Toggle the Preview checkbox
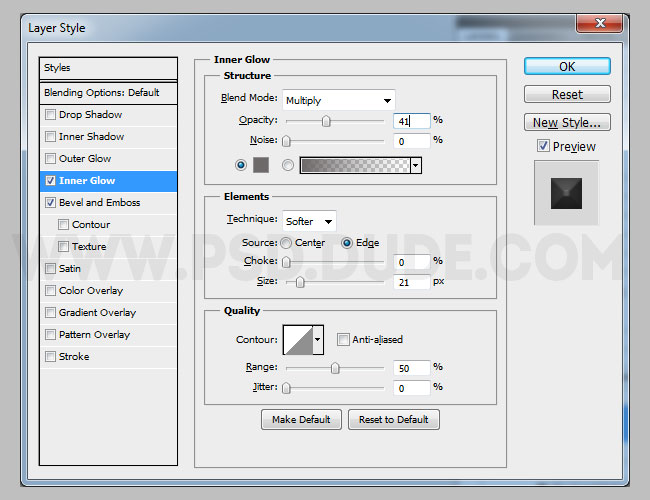 point(543,146)
